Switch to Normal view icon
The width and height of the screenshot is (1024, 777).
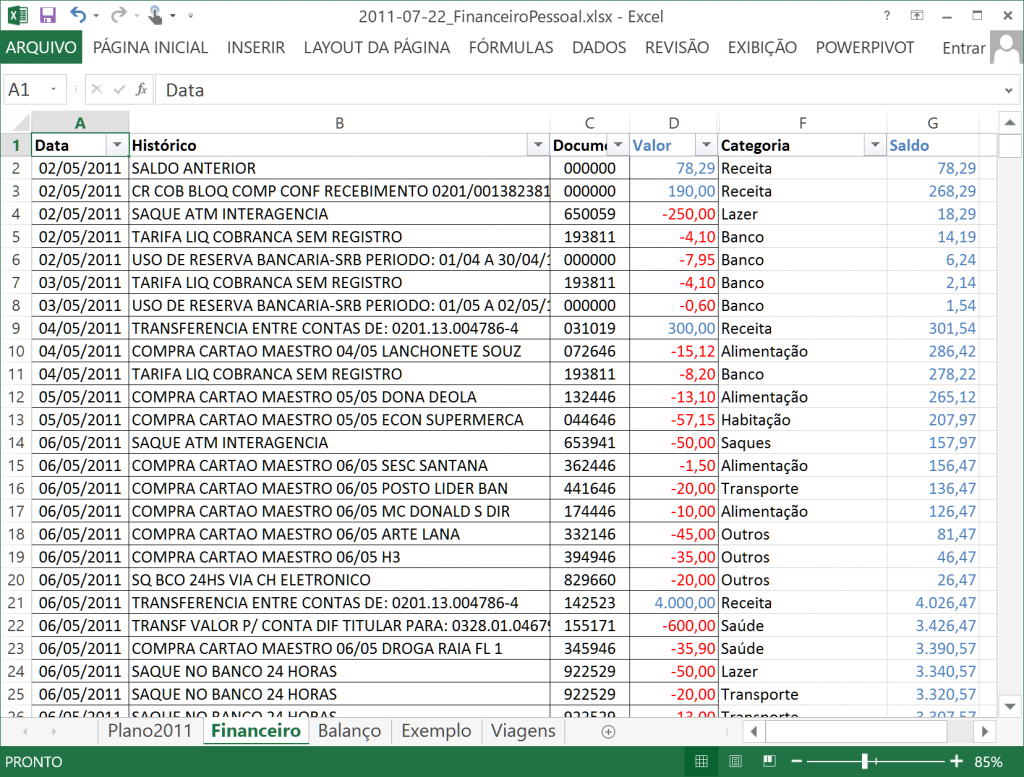click(x=701, y=761)
